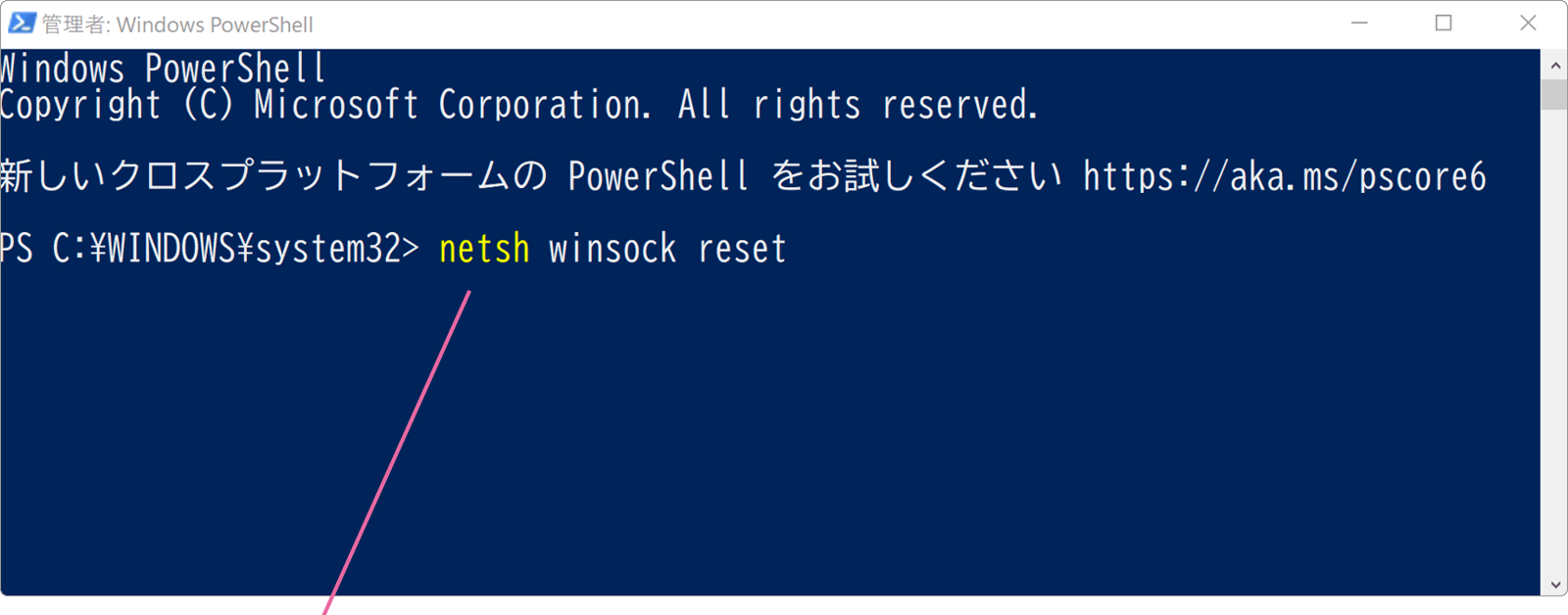Image resolution: width=1568 pixels, height=615 pixels.
Task: Maximize the PowerShell window
Action: pos(1444,22)
